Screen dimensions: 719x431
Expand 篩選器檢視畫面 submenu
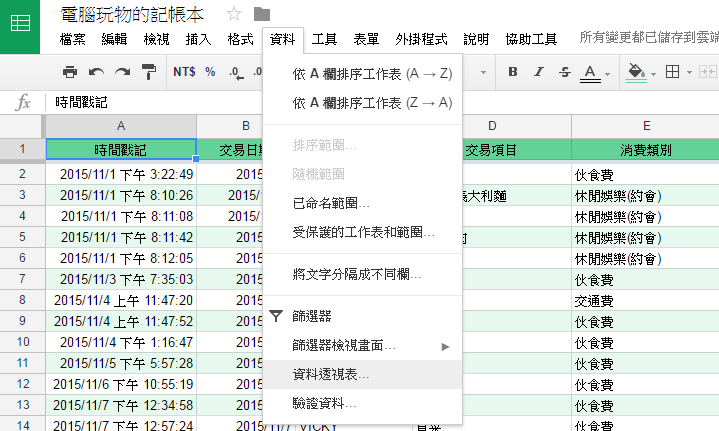[x=363, y=345]
